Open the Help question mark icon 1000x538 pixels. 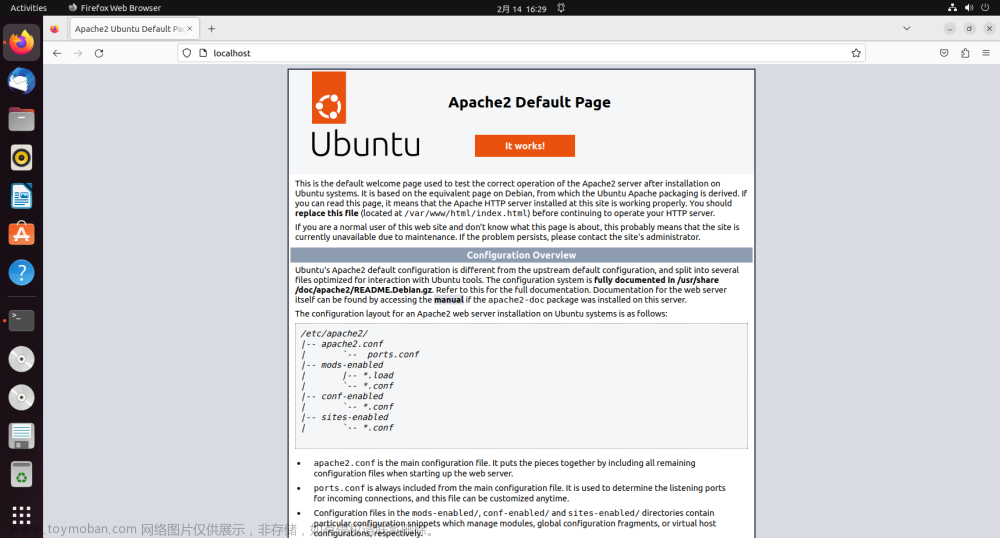(x=21, y=273)
